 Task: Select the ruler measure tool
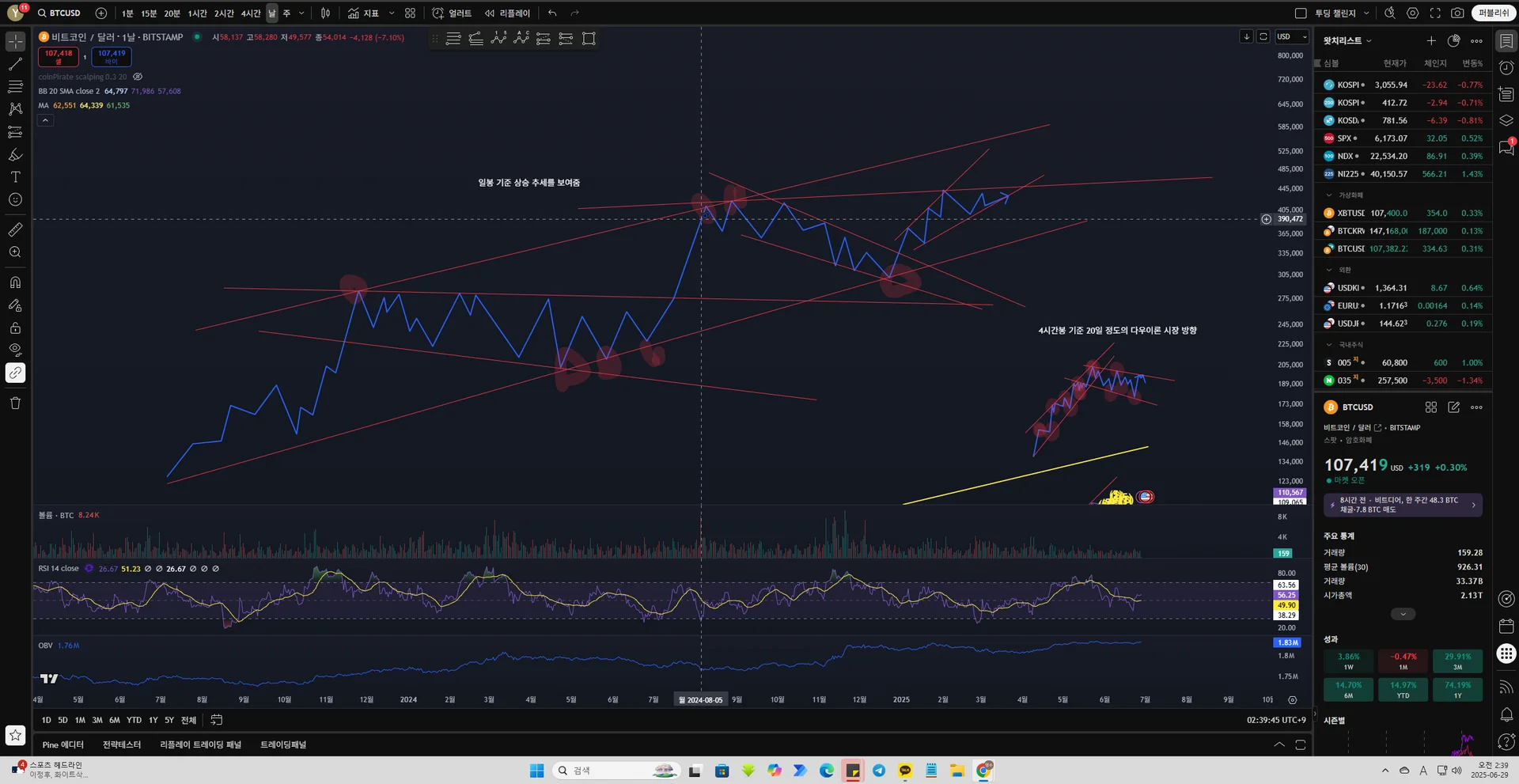15,229
